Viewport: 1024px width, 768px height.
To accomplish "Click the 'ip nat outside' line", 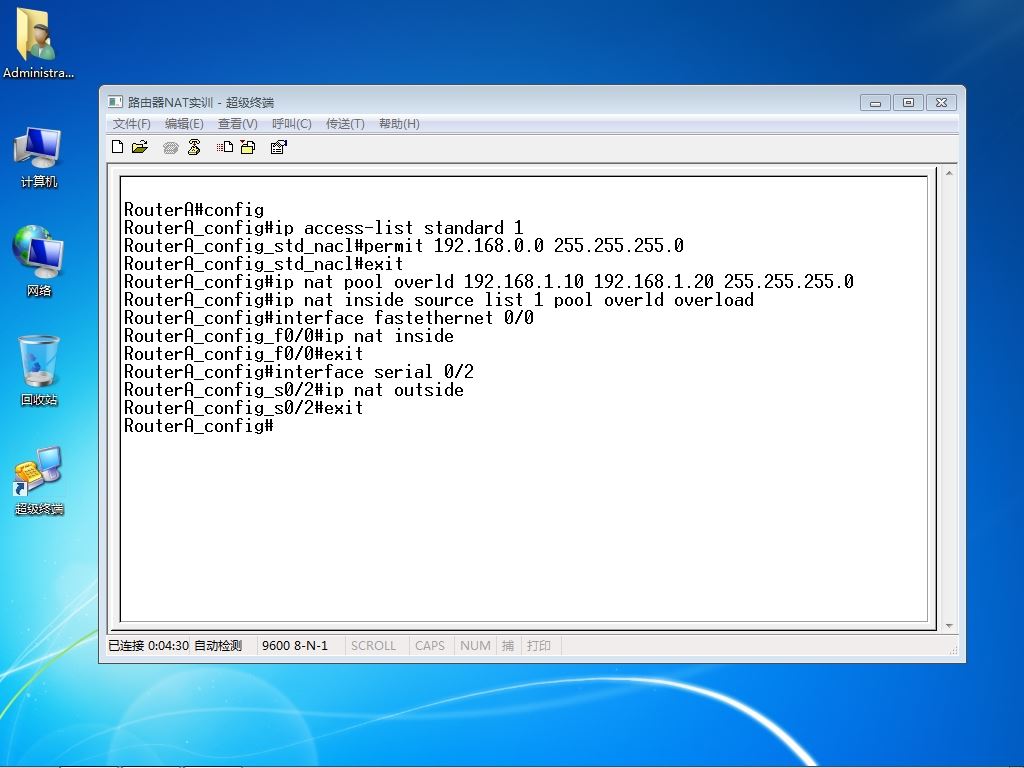I will [x=294, y=390].
